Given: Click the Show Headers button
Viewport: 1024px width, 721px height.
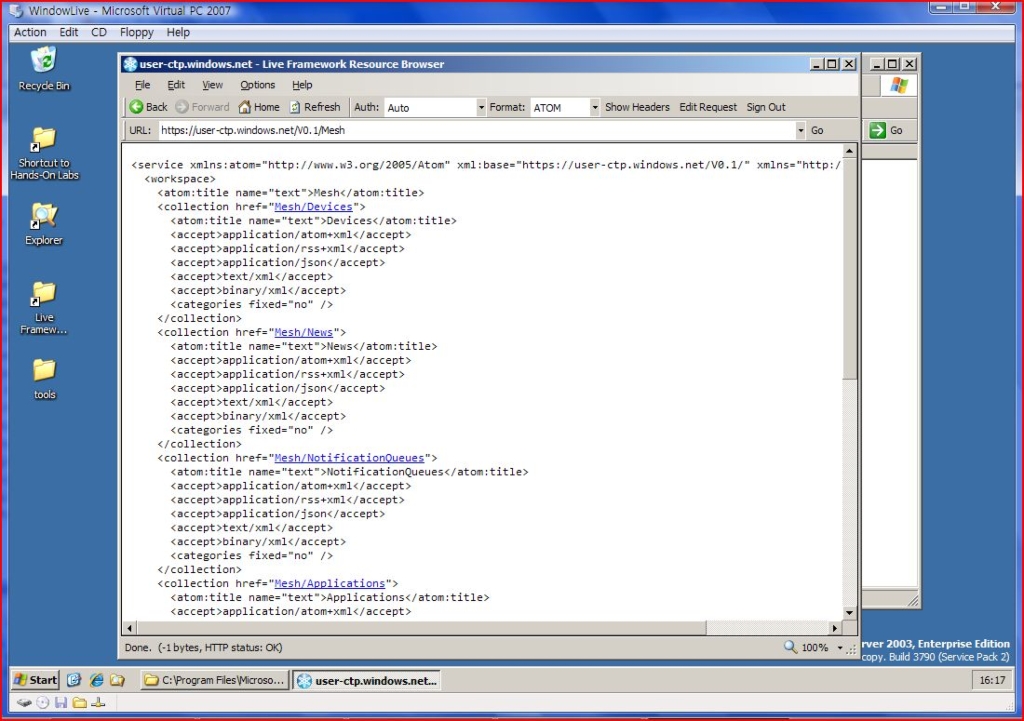Looking at the screenshot, I should pyautogui.click(x=637, y=107).
